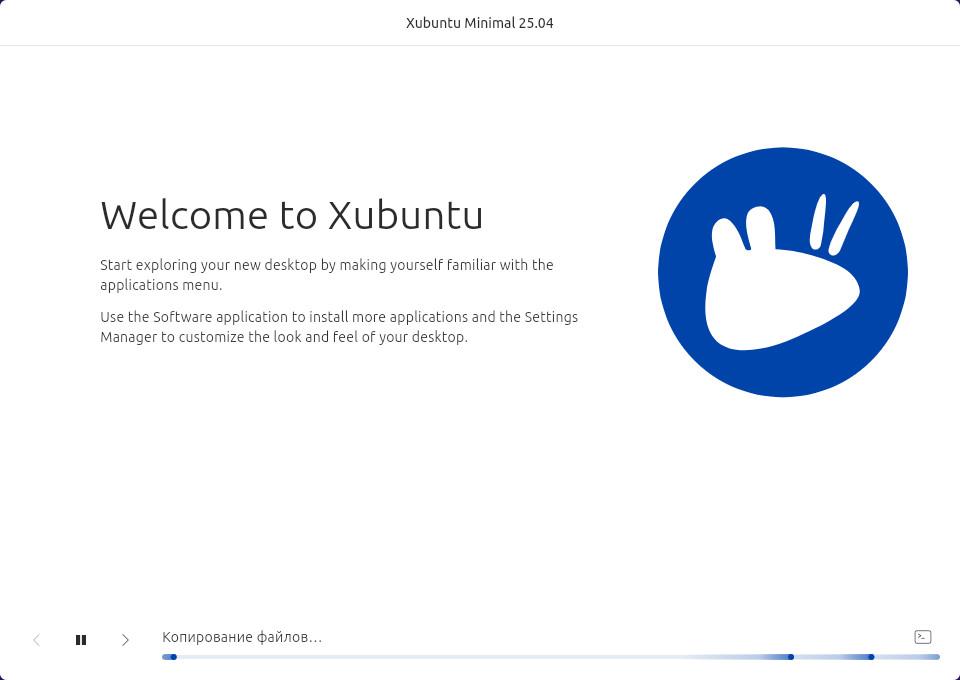Click the 'Xubuntu Minimal 25.04' window title

(479, 23)
